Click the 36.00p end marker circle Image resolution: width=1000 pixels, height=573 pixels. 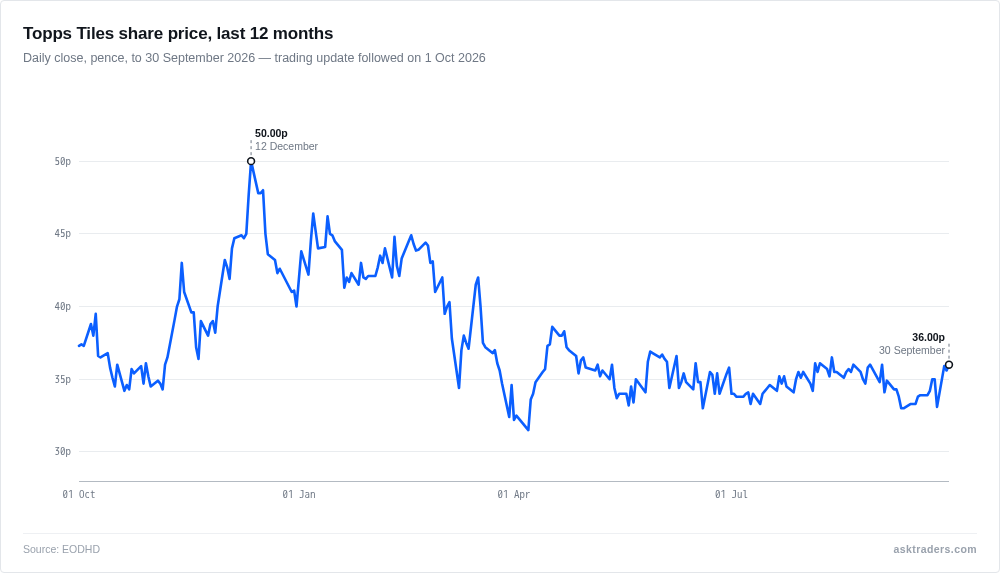(949, 365)
